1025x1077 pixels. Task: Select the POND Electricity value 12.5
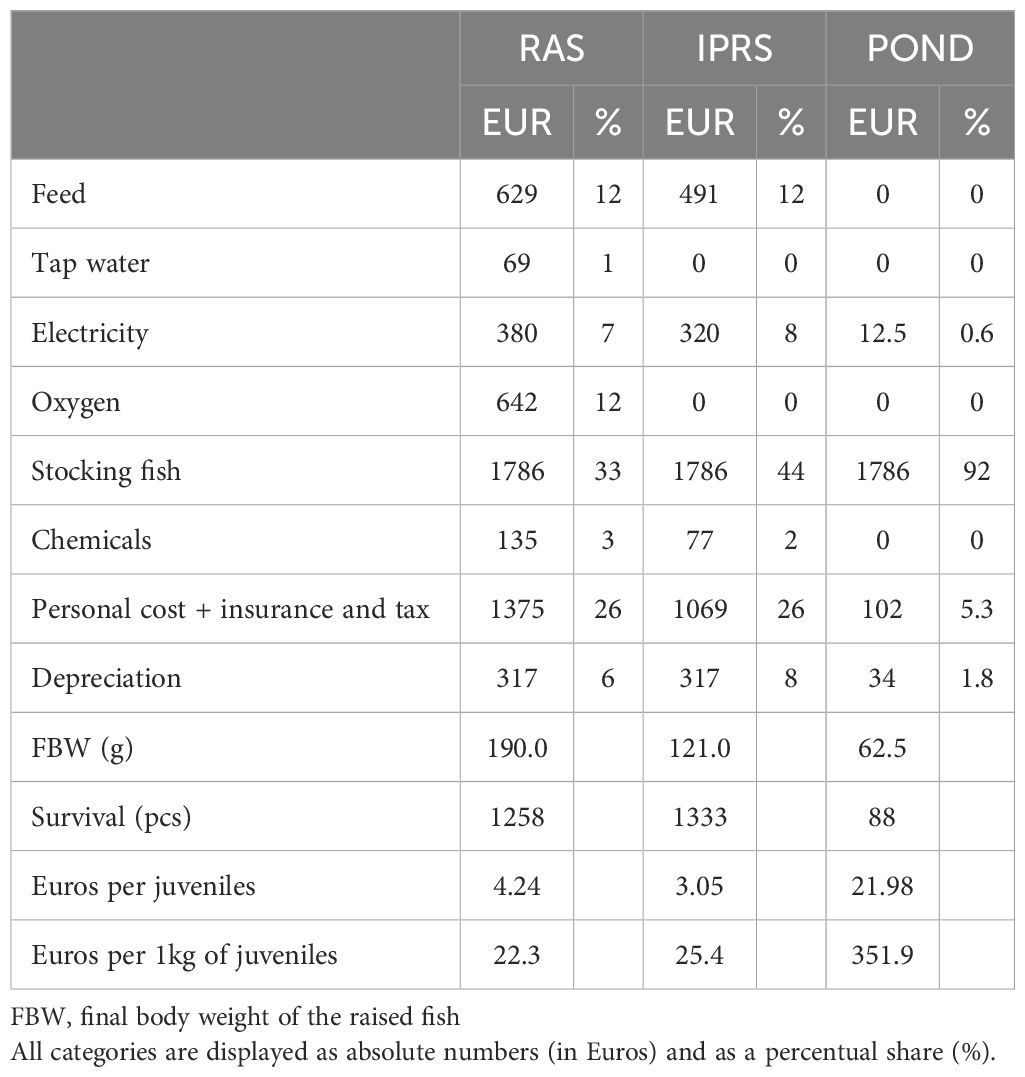882,332
